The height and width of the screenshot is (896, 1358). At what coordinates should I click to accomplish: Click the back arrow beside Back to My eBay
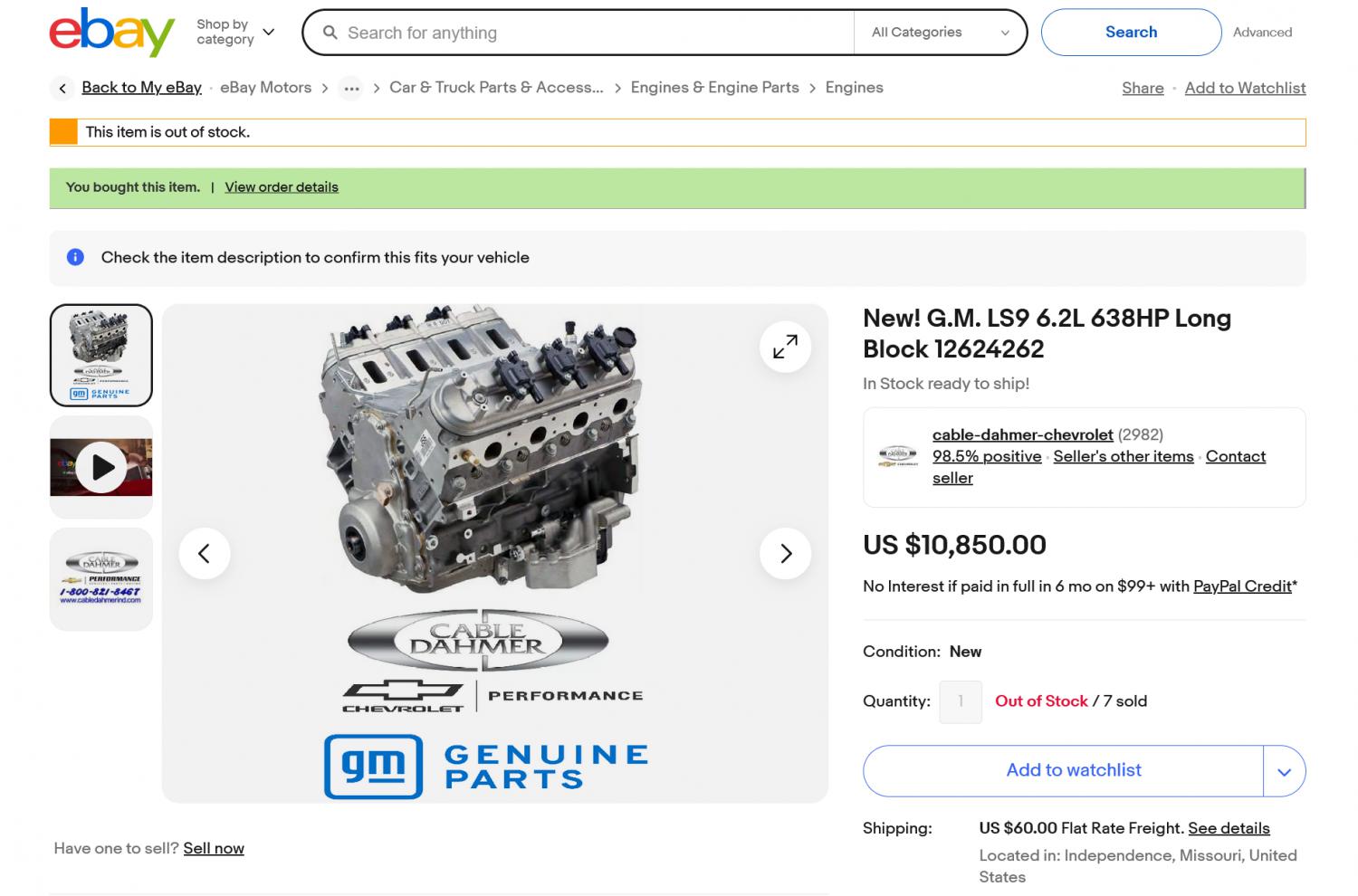pyautogui.click(x=62, y=88)
